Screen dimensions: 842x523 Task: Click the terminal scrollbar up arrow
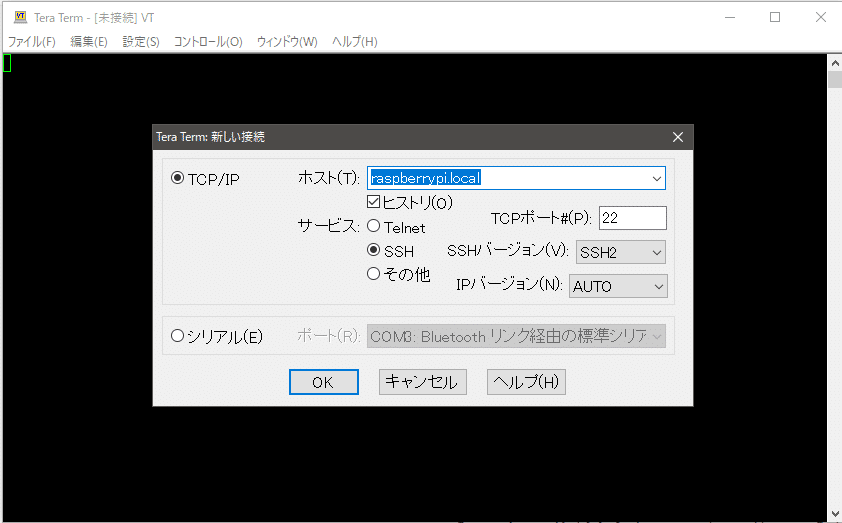(835, 63)
